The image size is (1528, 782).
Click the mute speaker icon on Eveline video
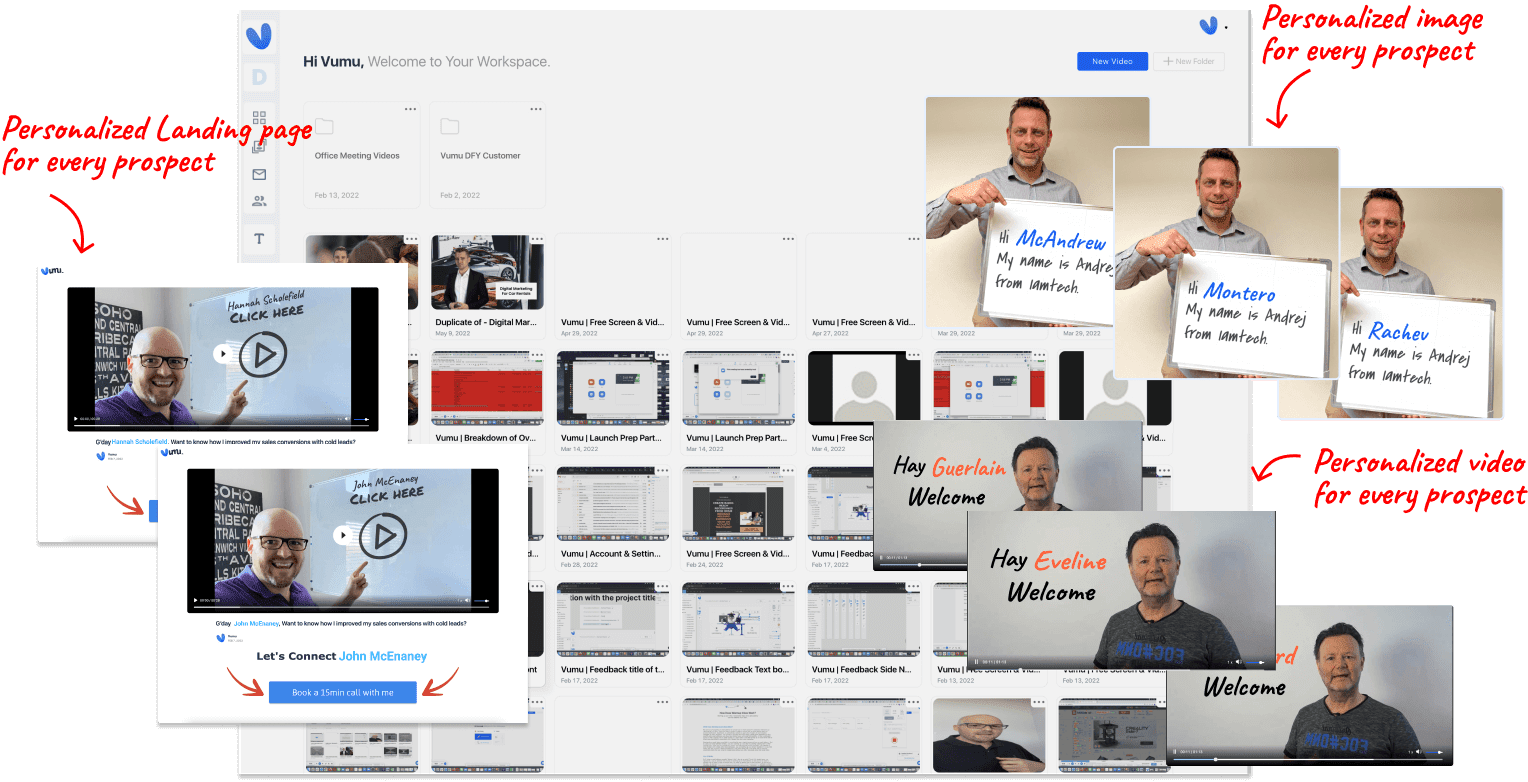click(1237, 661)
